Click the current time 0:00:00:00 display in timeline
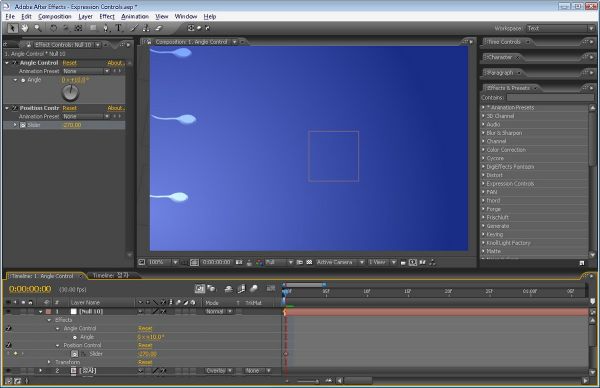Viewport: 600px width, 388px height. click(30, 289)
